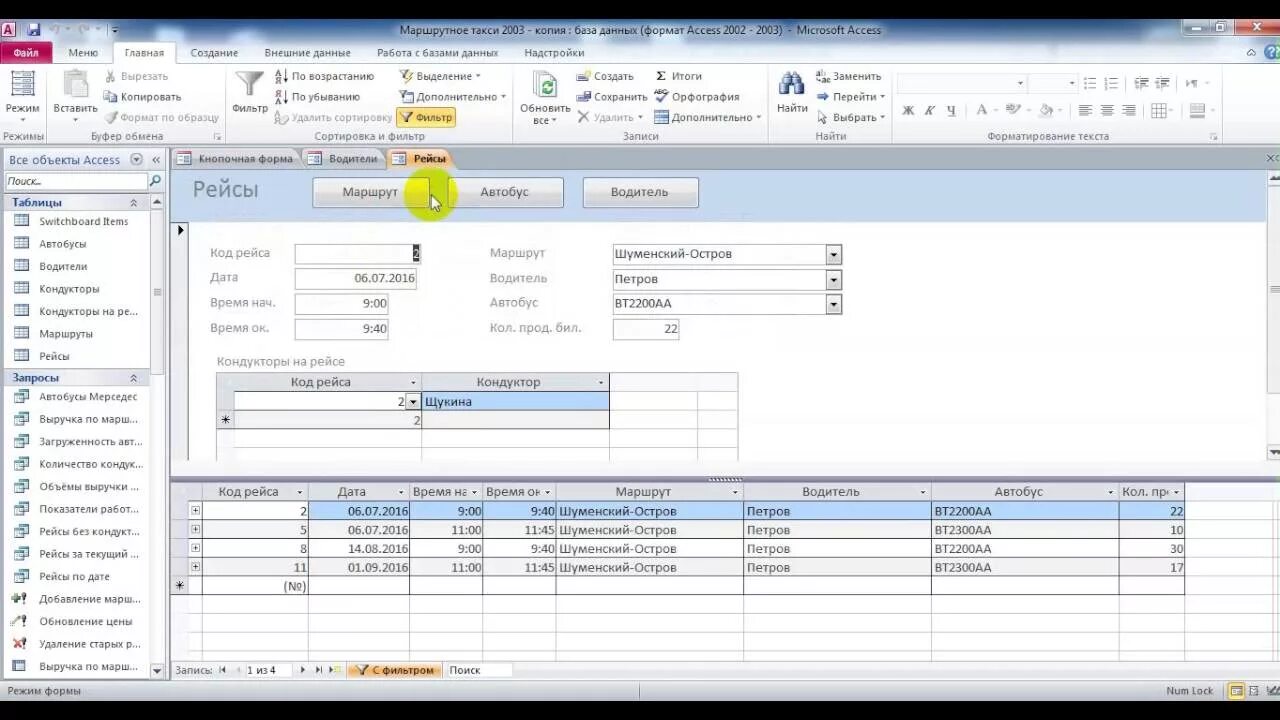Click the Автобус form button
Screen dimensions: 1280x720
[505, 192]
